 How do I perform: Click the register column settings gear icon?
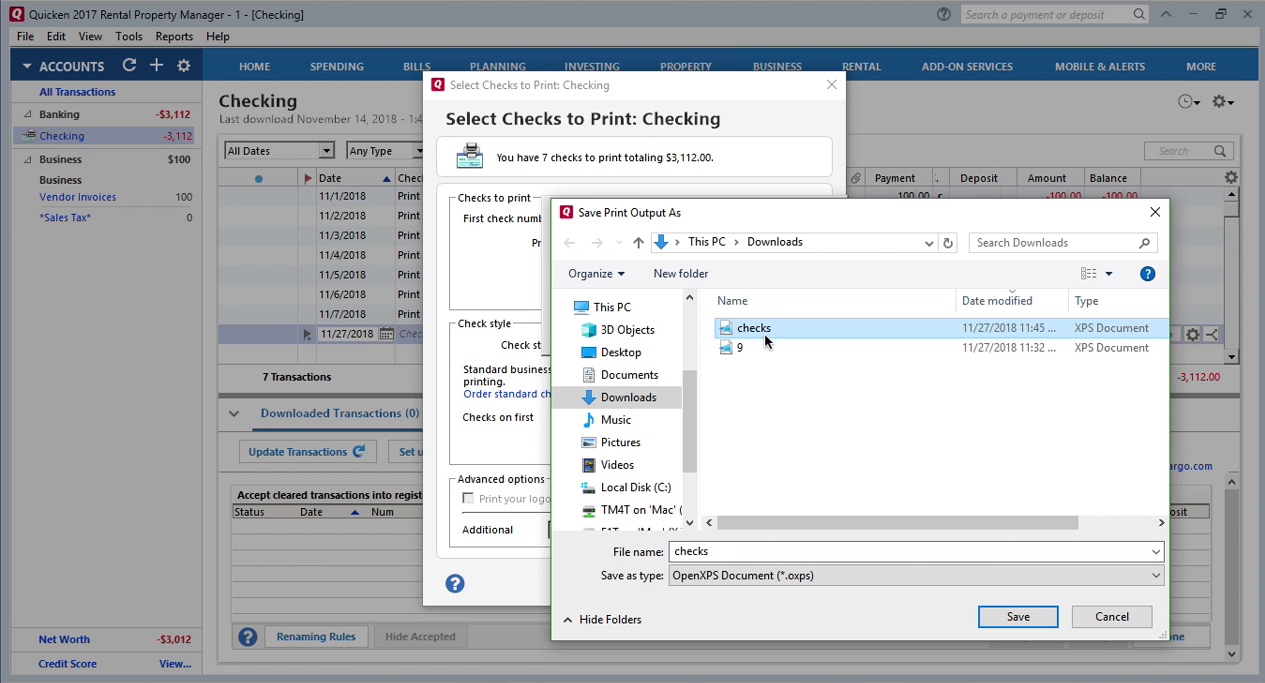(1231, 177)
